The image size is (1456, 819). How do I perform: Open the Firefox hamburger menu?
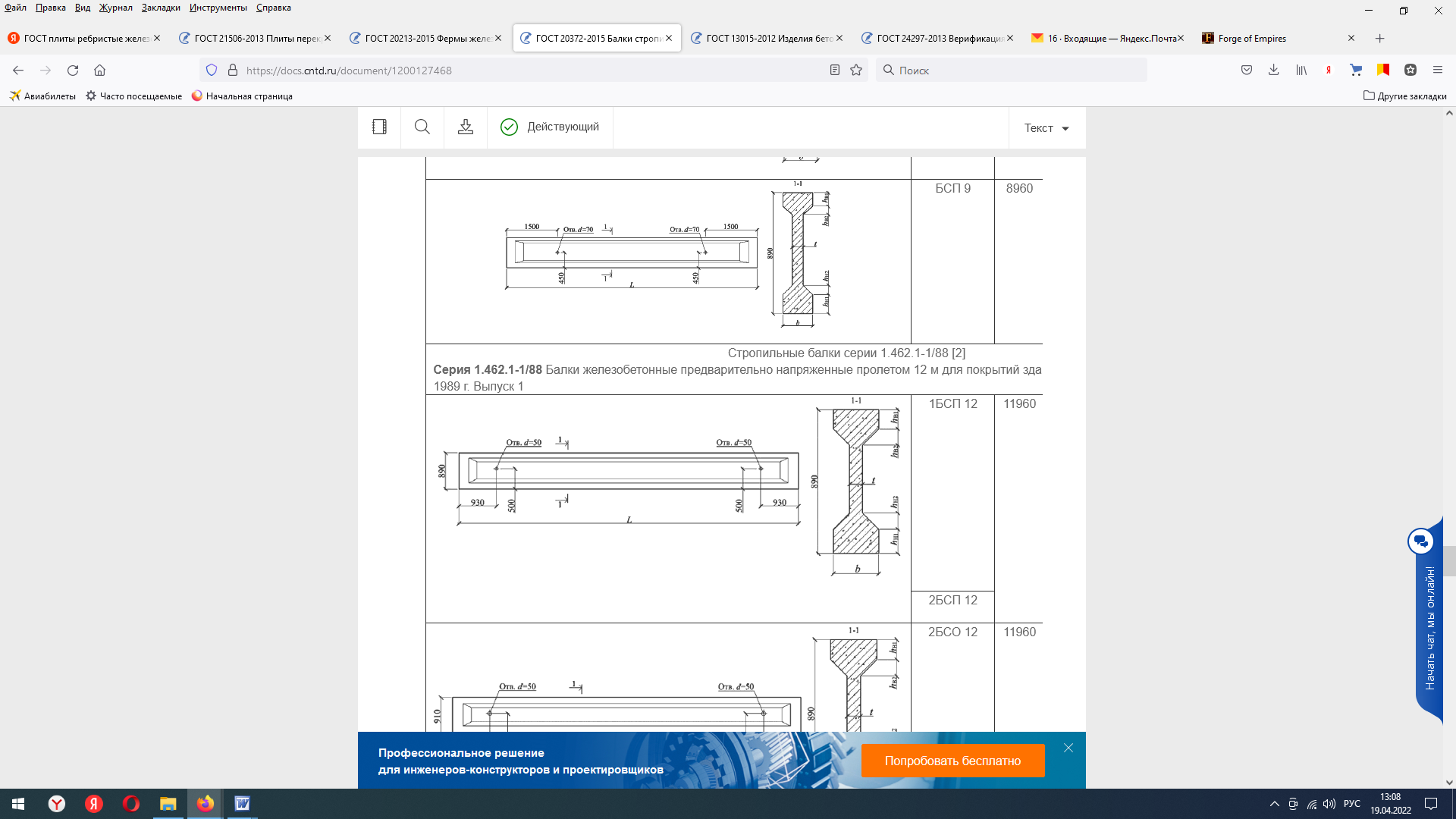[x=1438, y=71]
